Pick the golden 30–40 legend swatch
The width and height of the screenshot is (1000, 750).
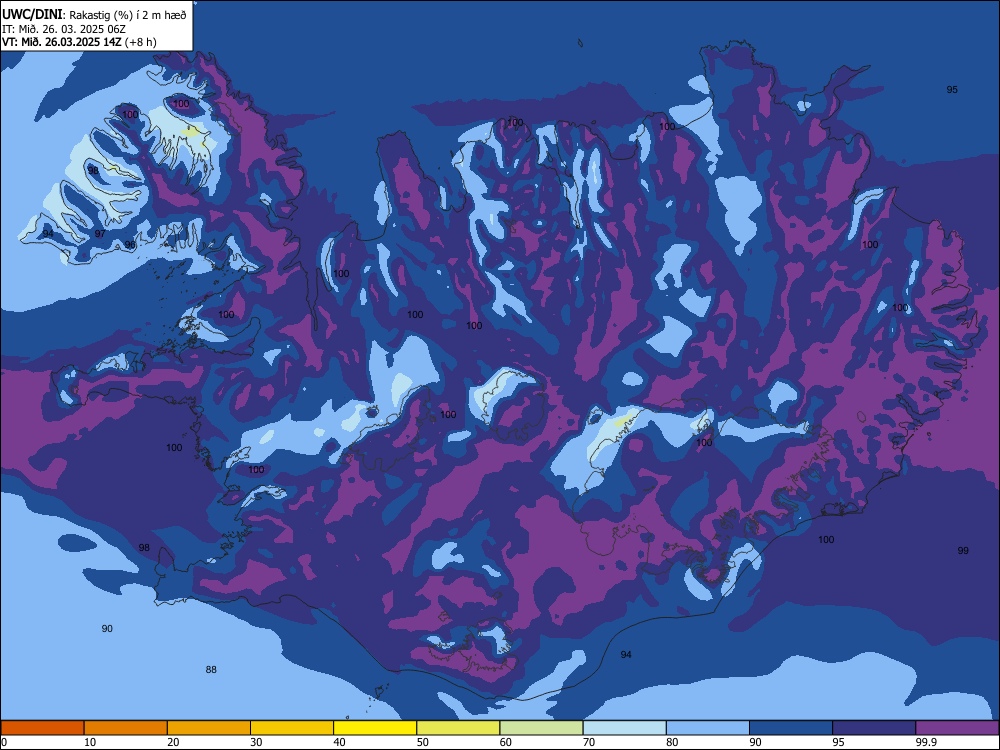coord(292,728)
